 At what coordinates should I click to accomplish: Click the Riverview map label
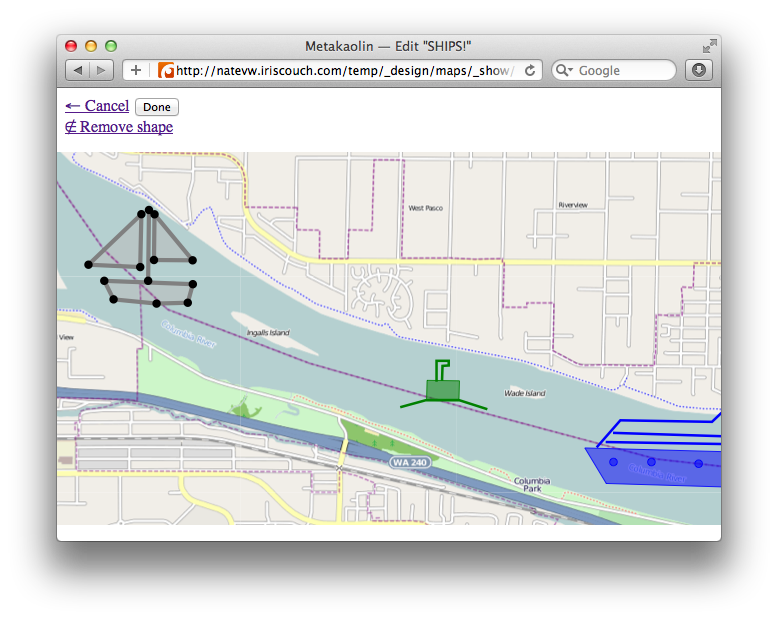click(573, 205)
